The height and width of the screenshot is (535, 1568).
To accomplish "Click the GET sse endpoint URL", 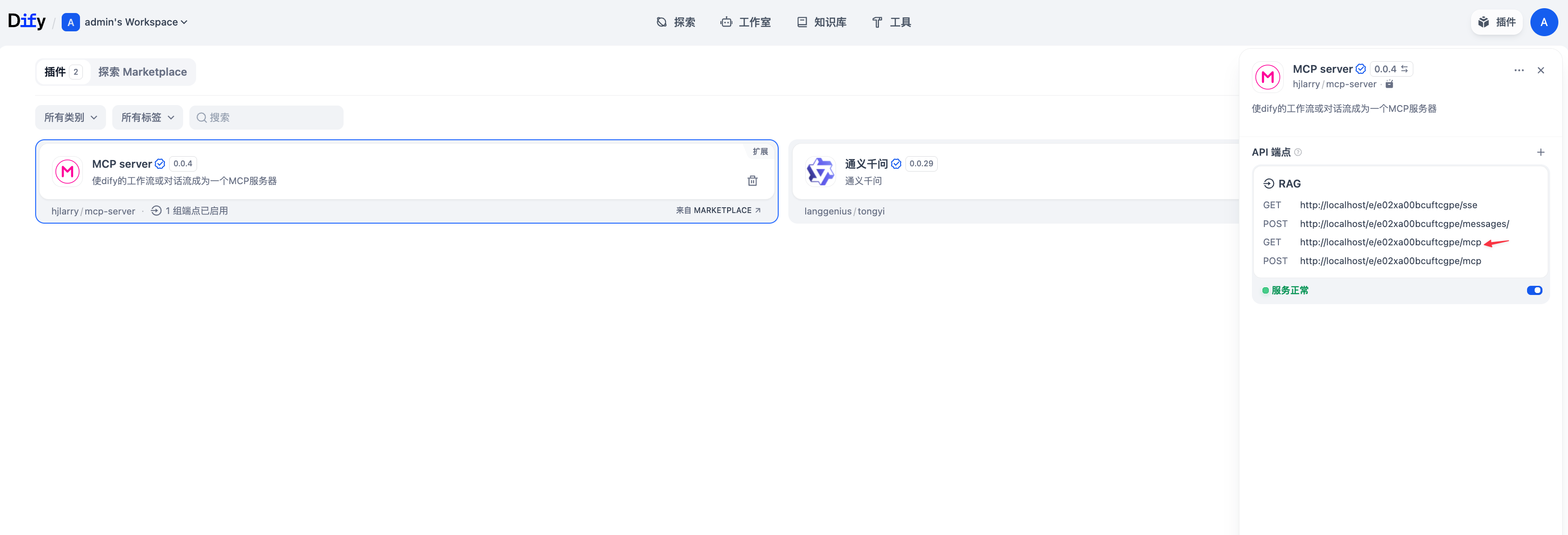I will (x=1388, y=205).
